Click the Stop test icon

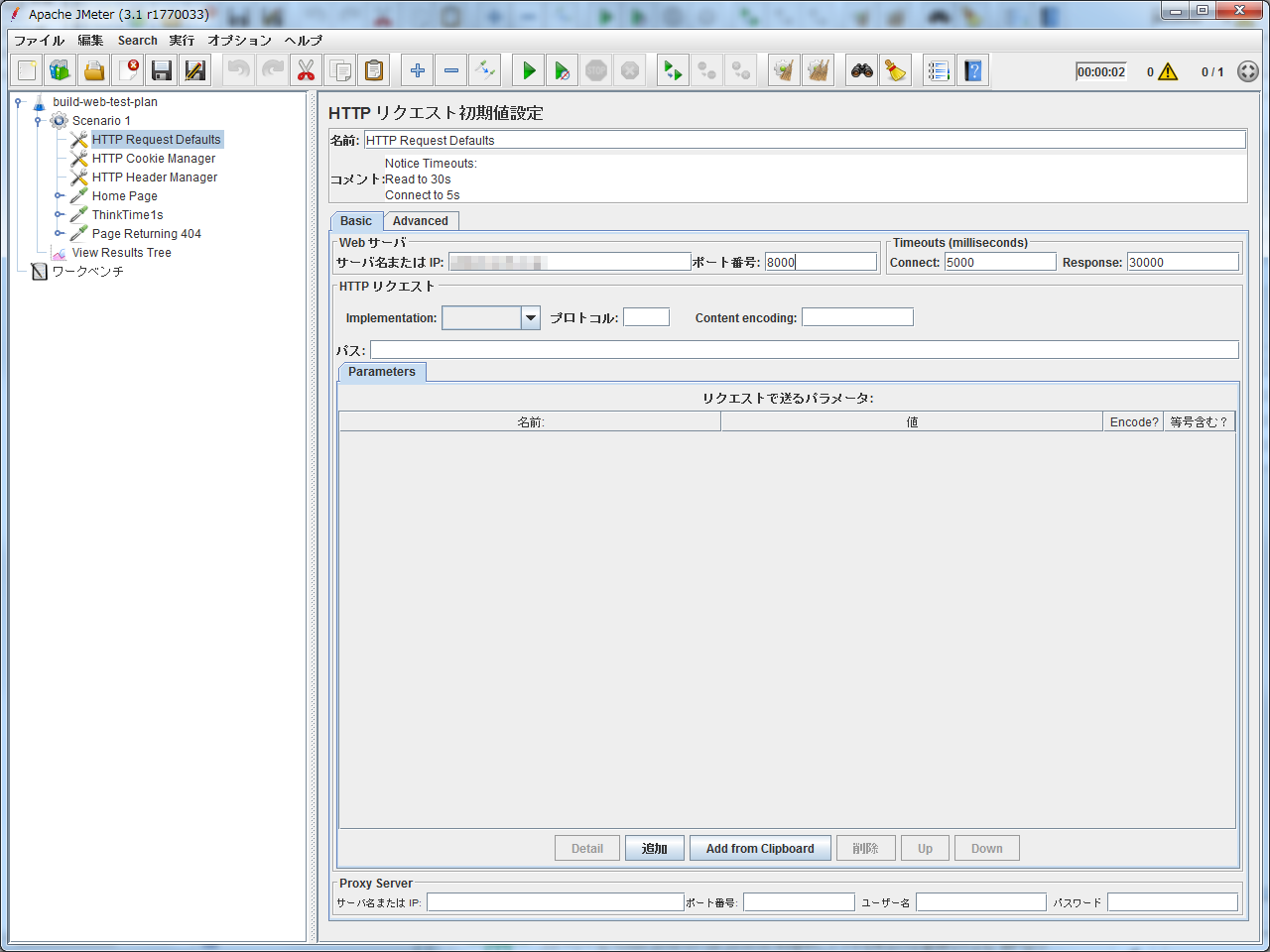596,70
